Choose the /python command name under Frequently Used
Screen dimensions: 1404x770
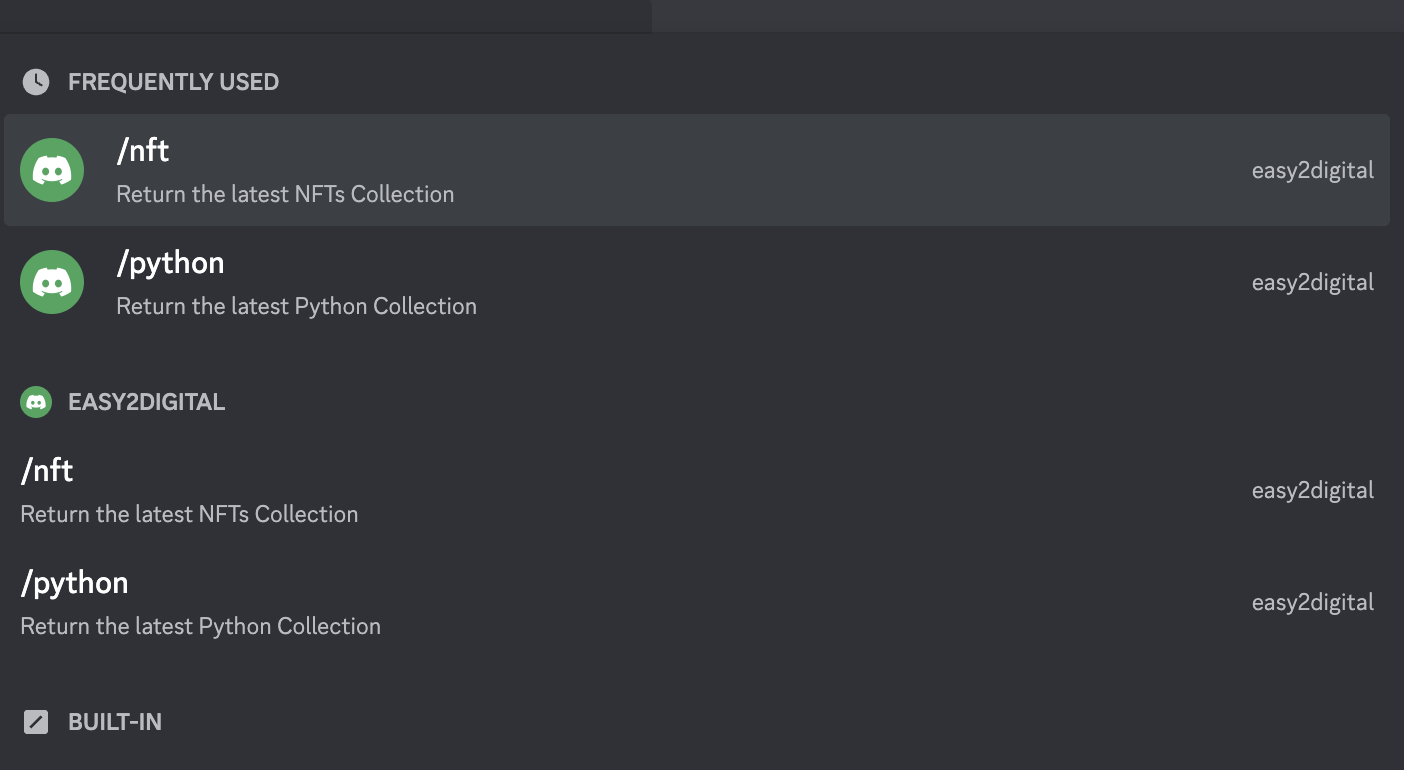click(170, 263)
